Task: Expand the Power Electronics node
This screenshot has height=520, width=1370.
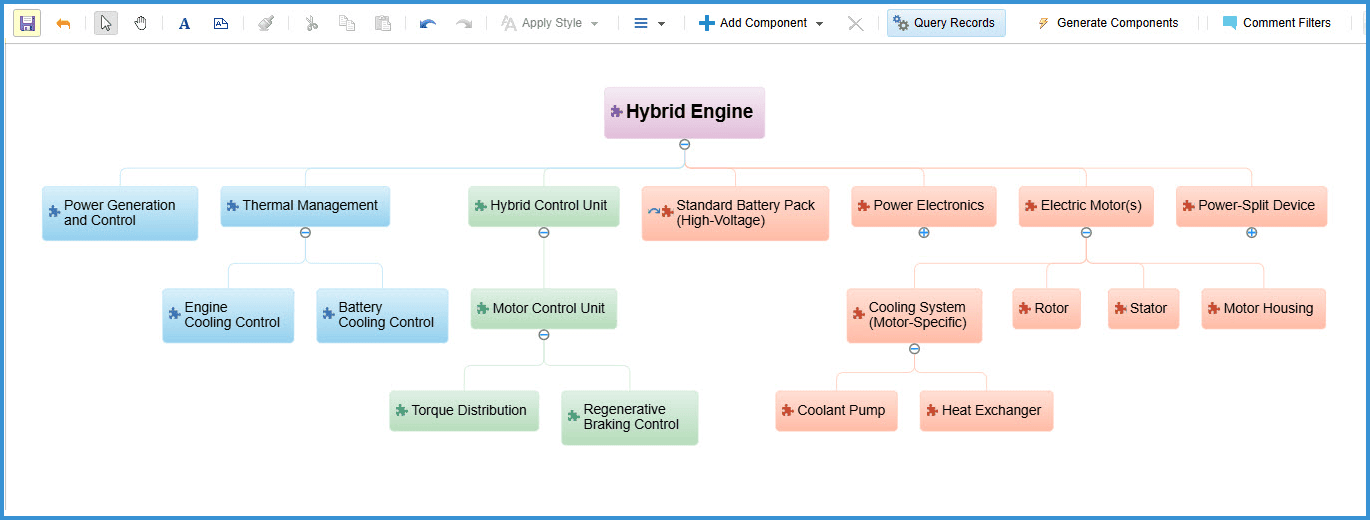Action: pyautogui.click(x=924, y=233)
